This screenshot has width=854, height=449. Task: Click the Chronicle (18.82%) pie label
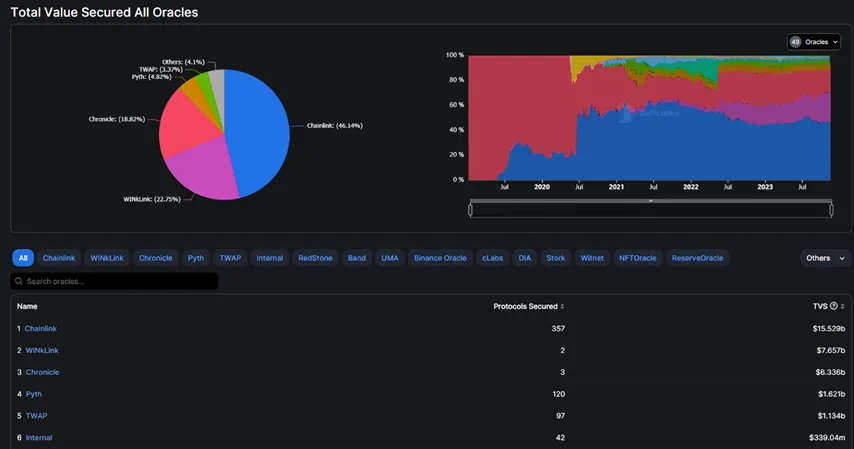click(117, 119)
